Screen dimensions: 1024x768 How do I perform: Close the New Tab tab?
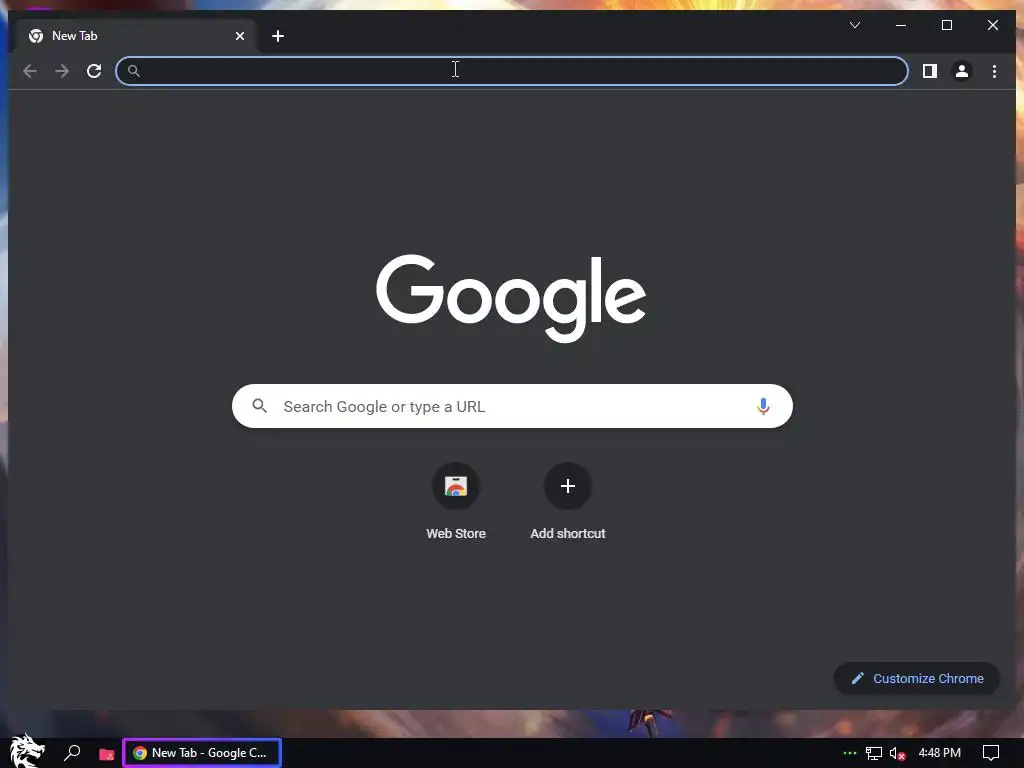pyautogui.click(x=240, y=36)
